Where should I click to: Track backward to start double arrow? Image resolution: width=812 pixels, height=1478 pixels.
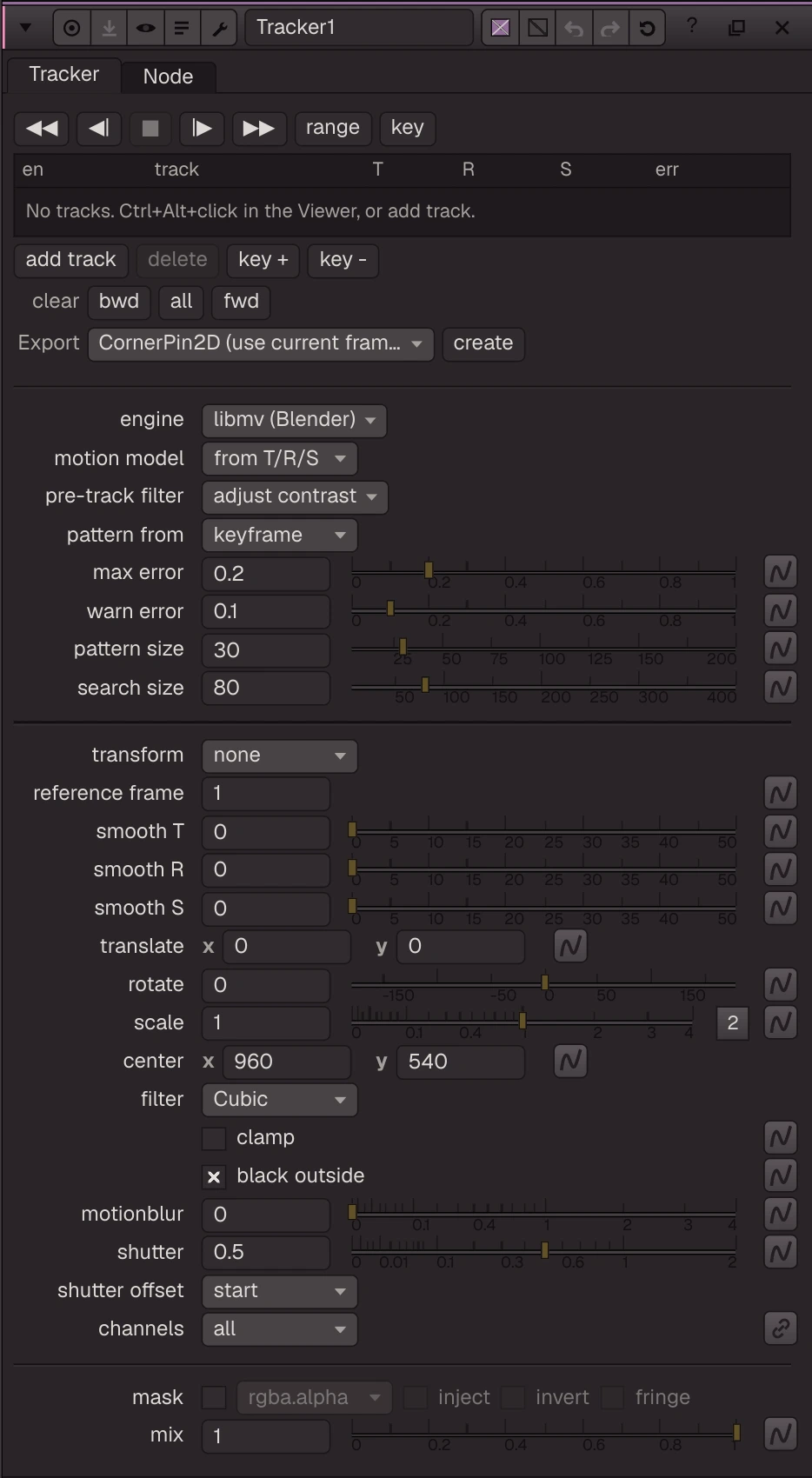click(42, 129)
